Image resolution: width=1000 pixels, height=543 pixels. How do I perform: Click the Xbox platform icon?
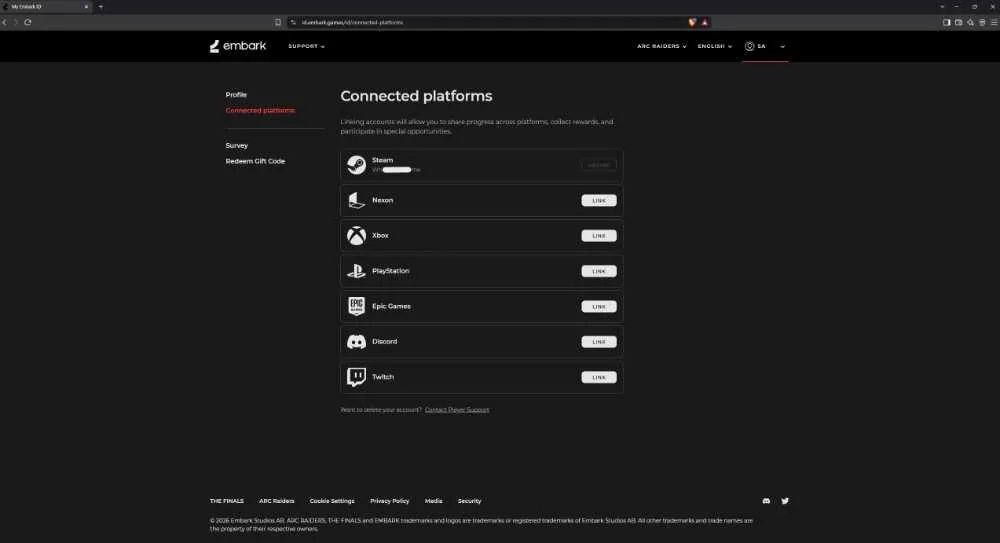point(356,235)
